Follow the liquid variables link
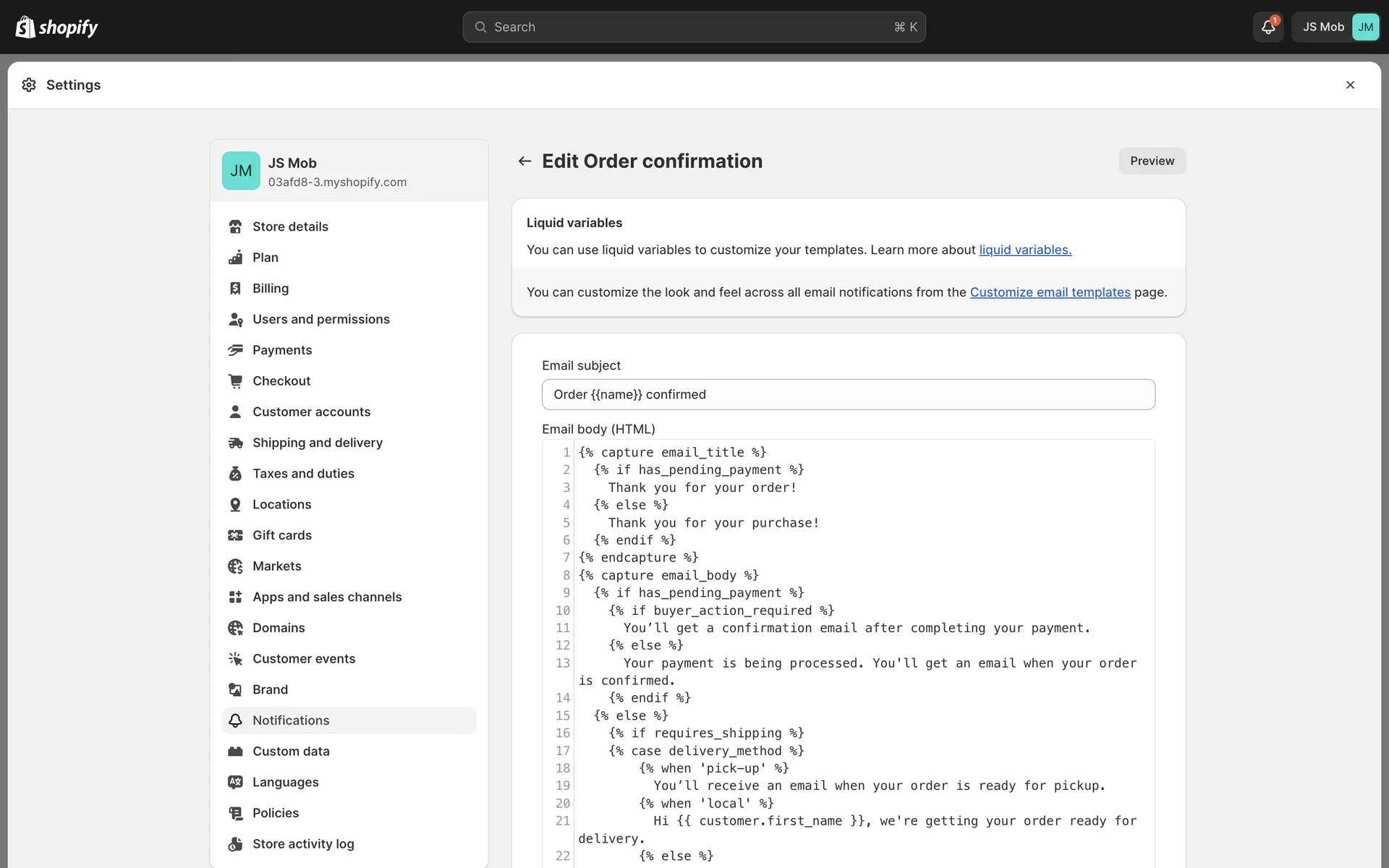1389x868 pixels. coord(1024,250)
